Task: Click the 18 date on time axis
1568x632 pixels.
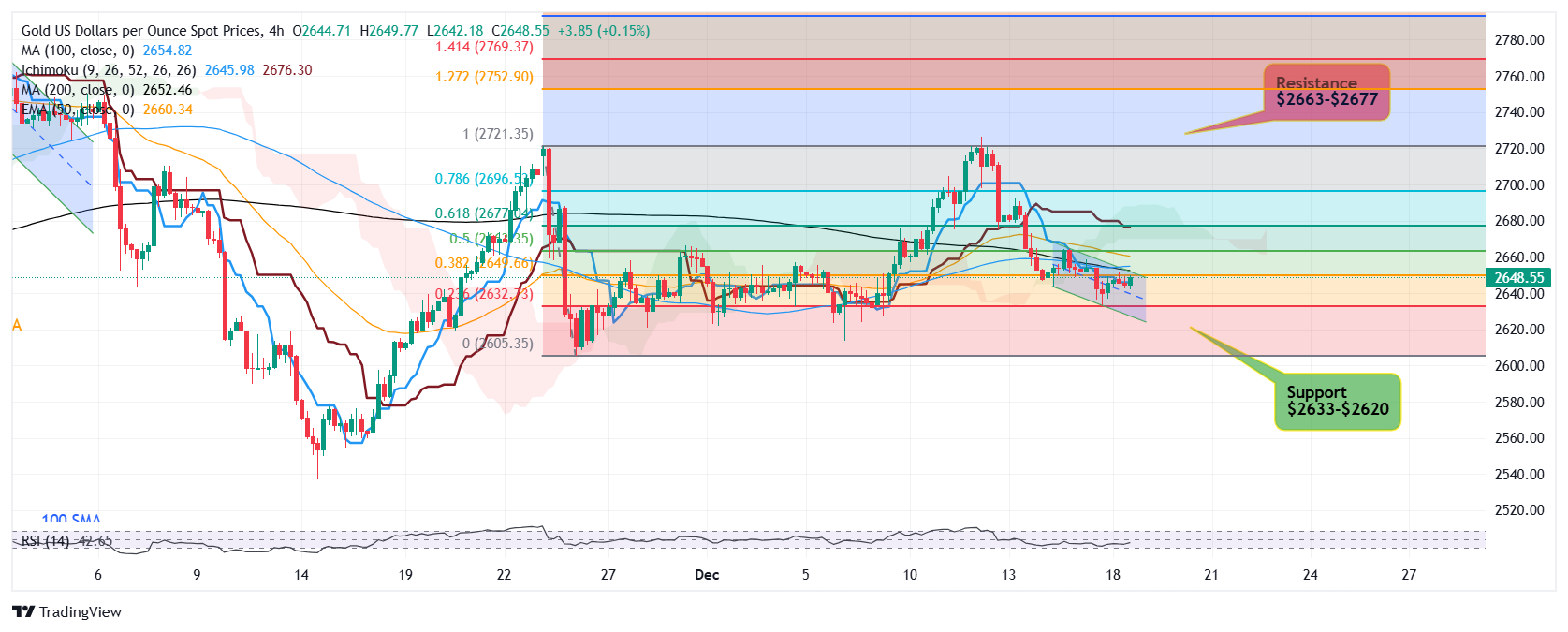Action: click(x=1112, y=575)
